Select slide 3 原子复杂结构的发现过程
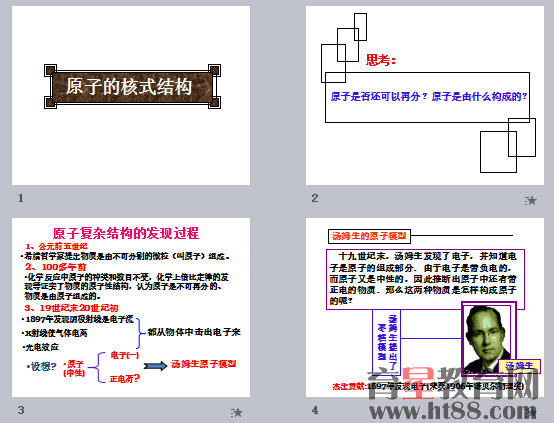The height and width of the screenshot is (423, 554). (x=131, y=307)
